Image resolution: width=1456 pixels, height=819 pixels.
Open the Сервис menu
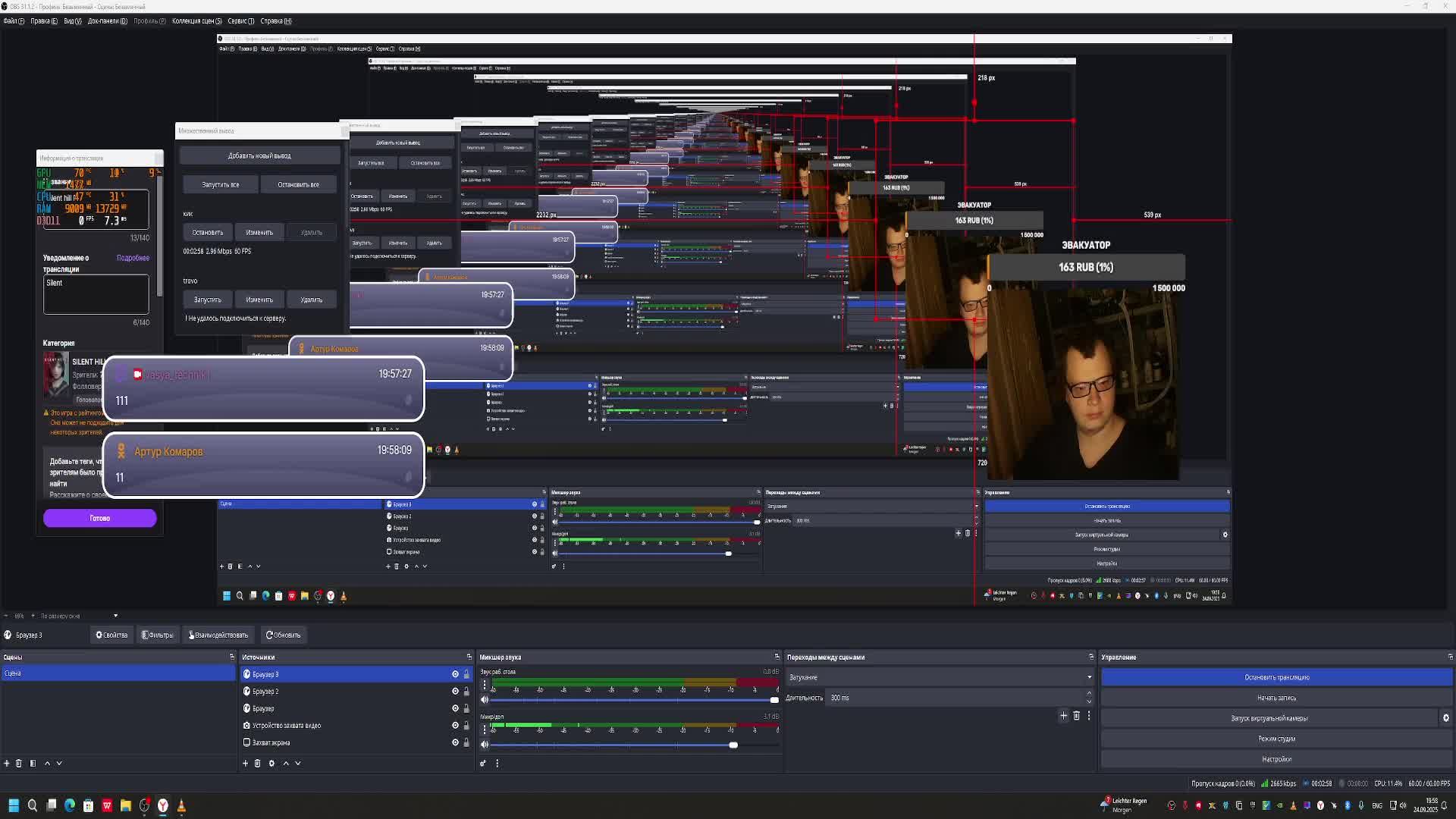click(x=240, y=21)
